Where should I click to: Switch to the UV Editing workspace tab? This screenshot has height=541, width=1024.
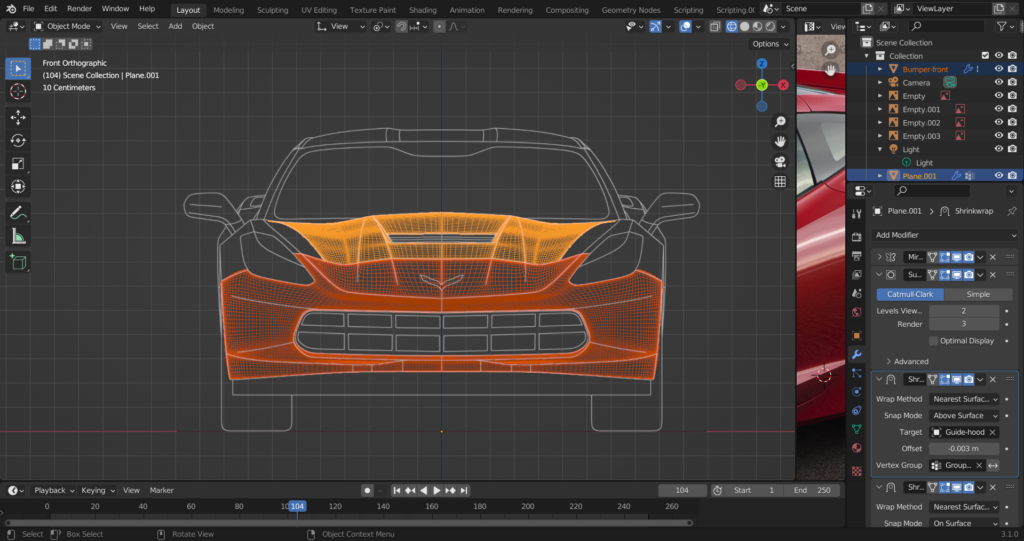tap(319, 10)
